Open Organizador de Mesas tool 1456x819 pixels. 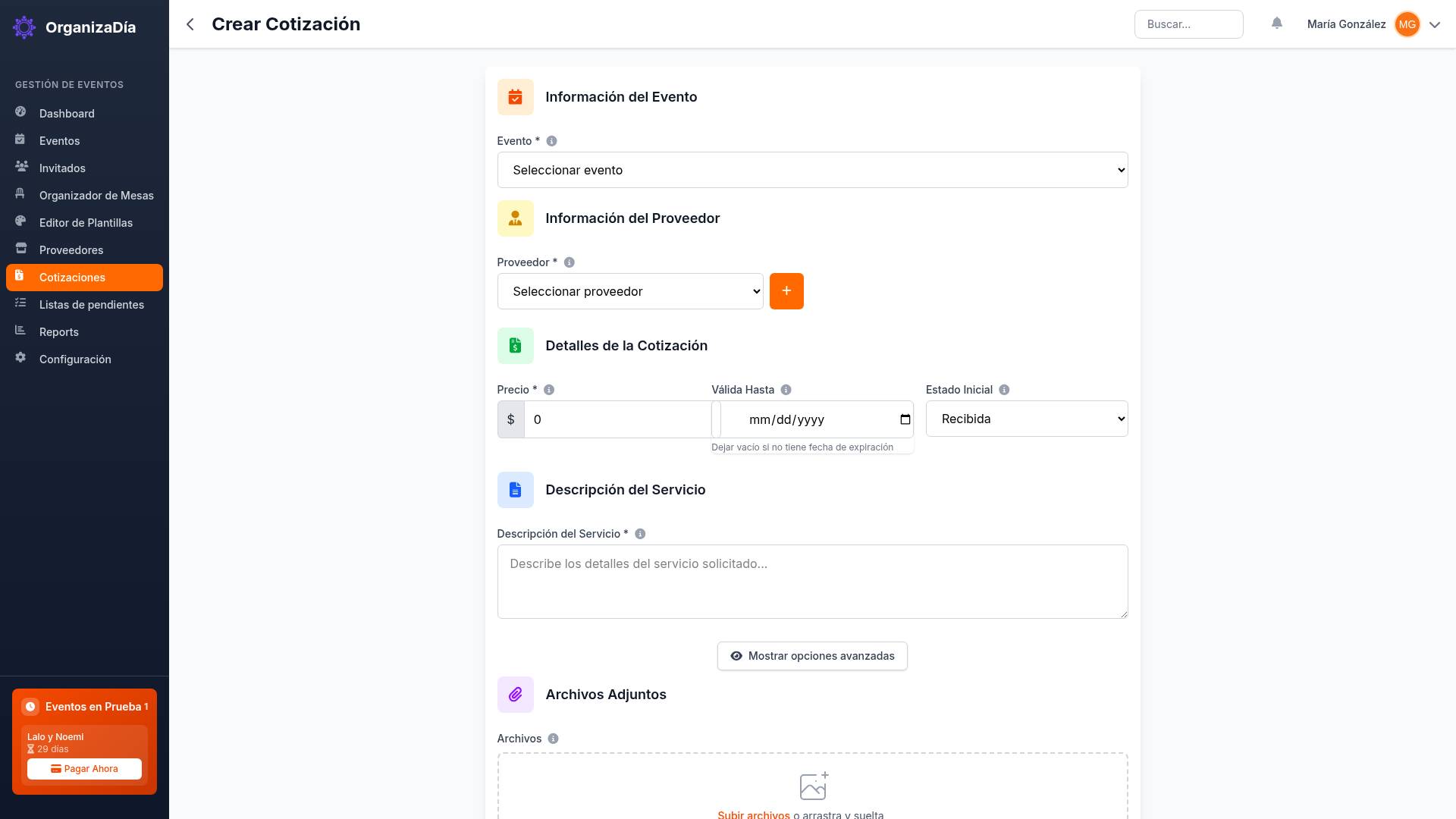[x=96, y=195]
